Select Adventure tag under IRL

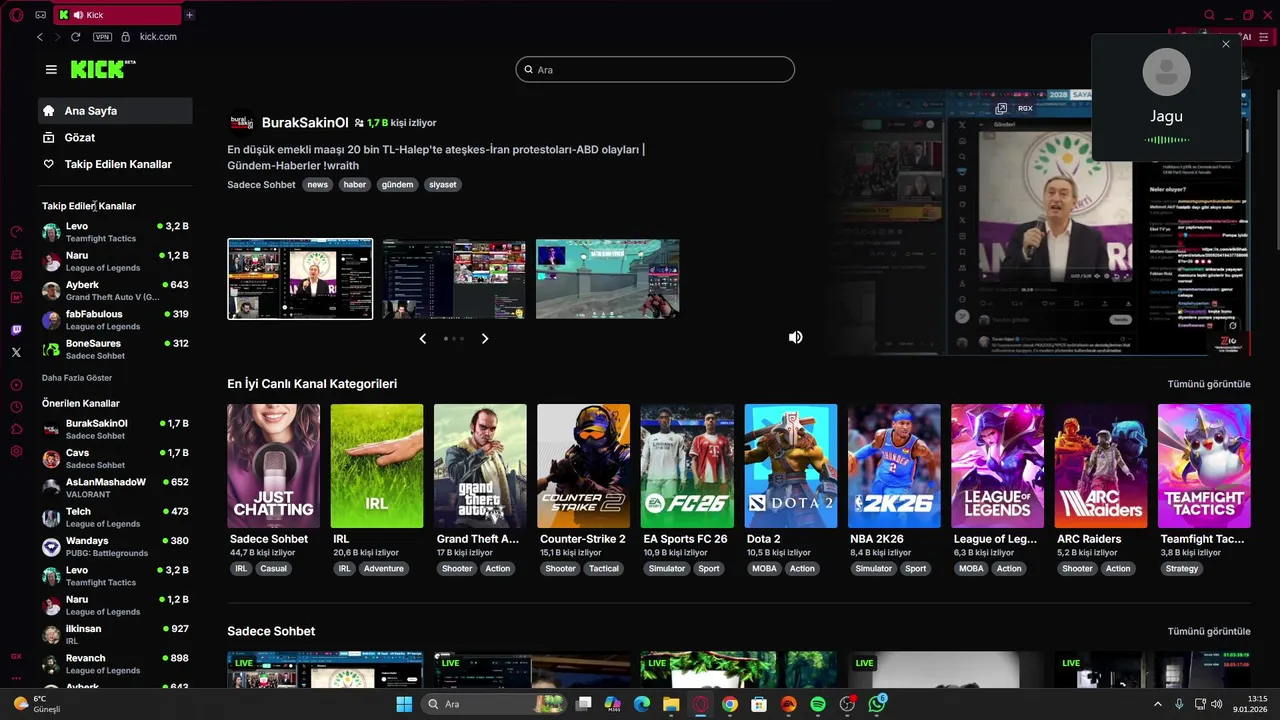[383, 568]
